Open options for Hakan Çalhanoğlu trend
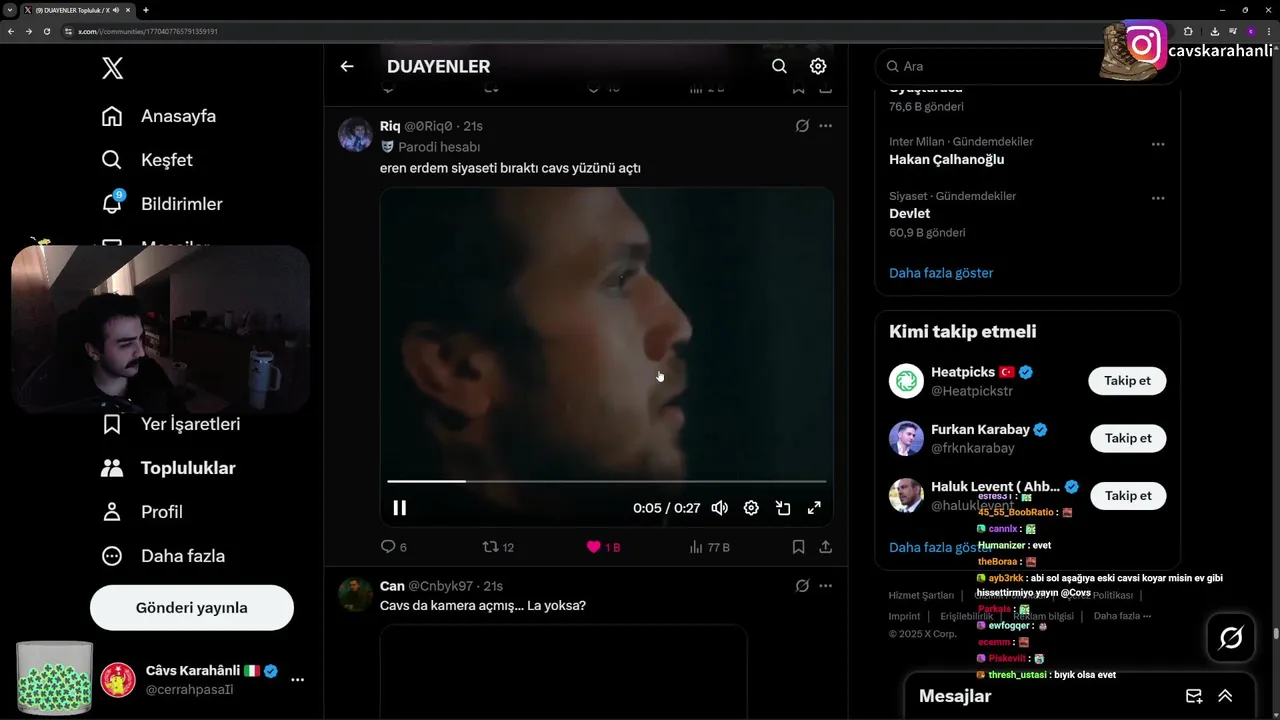The width and height of the screenshot is (1280, 720). pos(1158,144)
